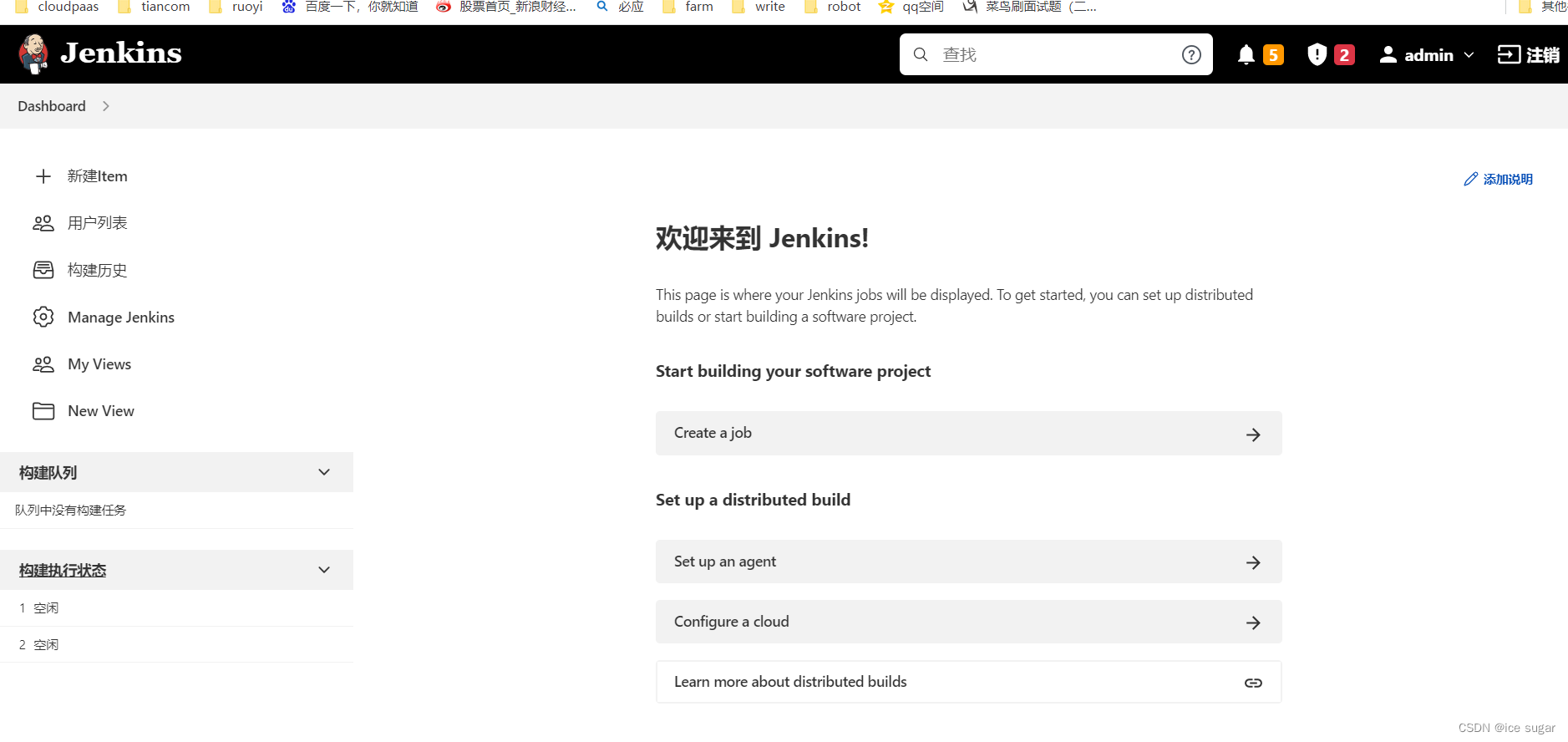Open the farm bookmark folder
The image size is (1568, 742).
[688, 7]
